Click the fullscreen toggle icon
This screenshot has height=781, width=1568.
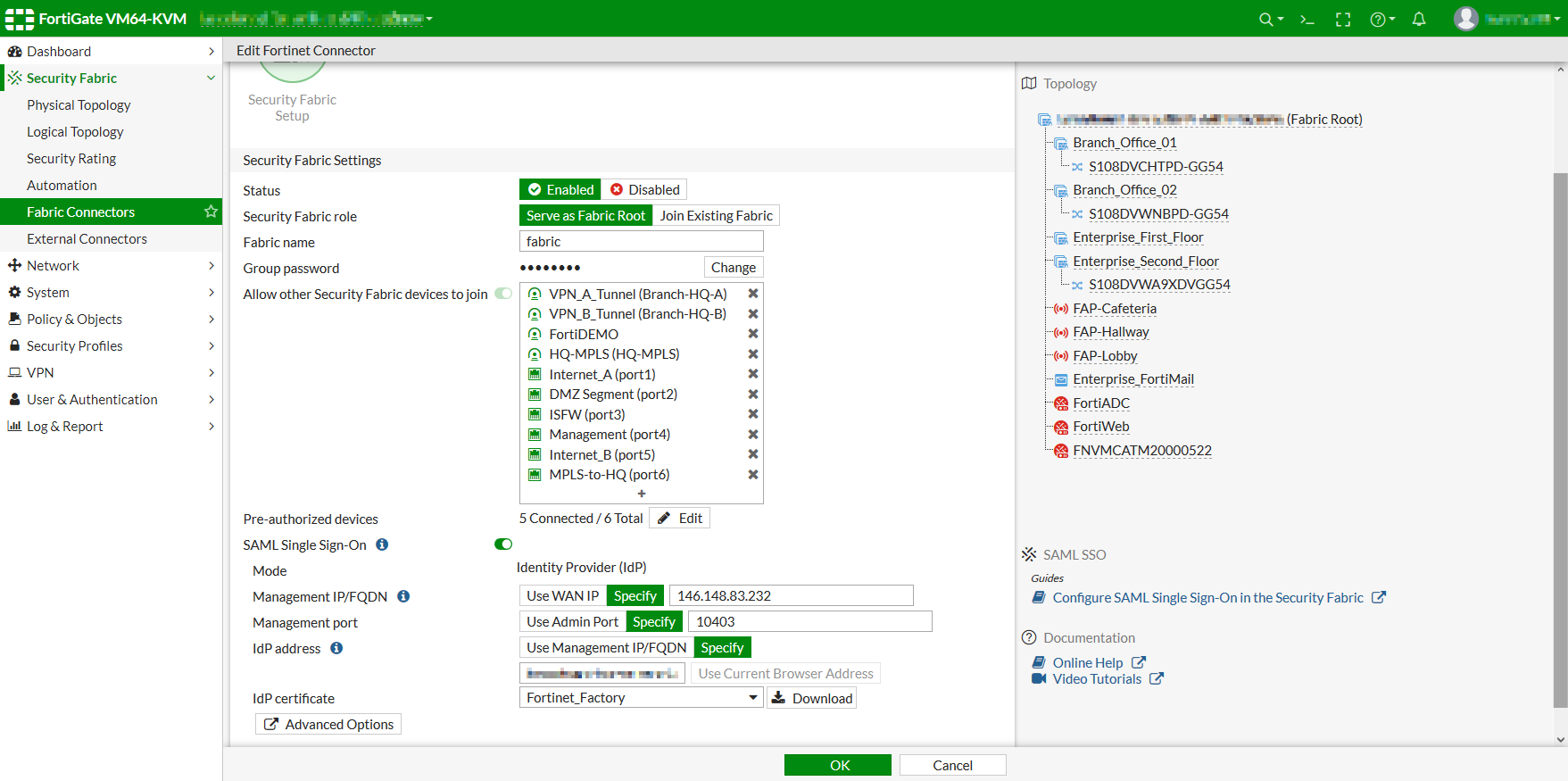[1343, 19]
